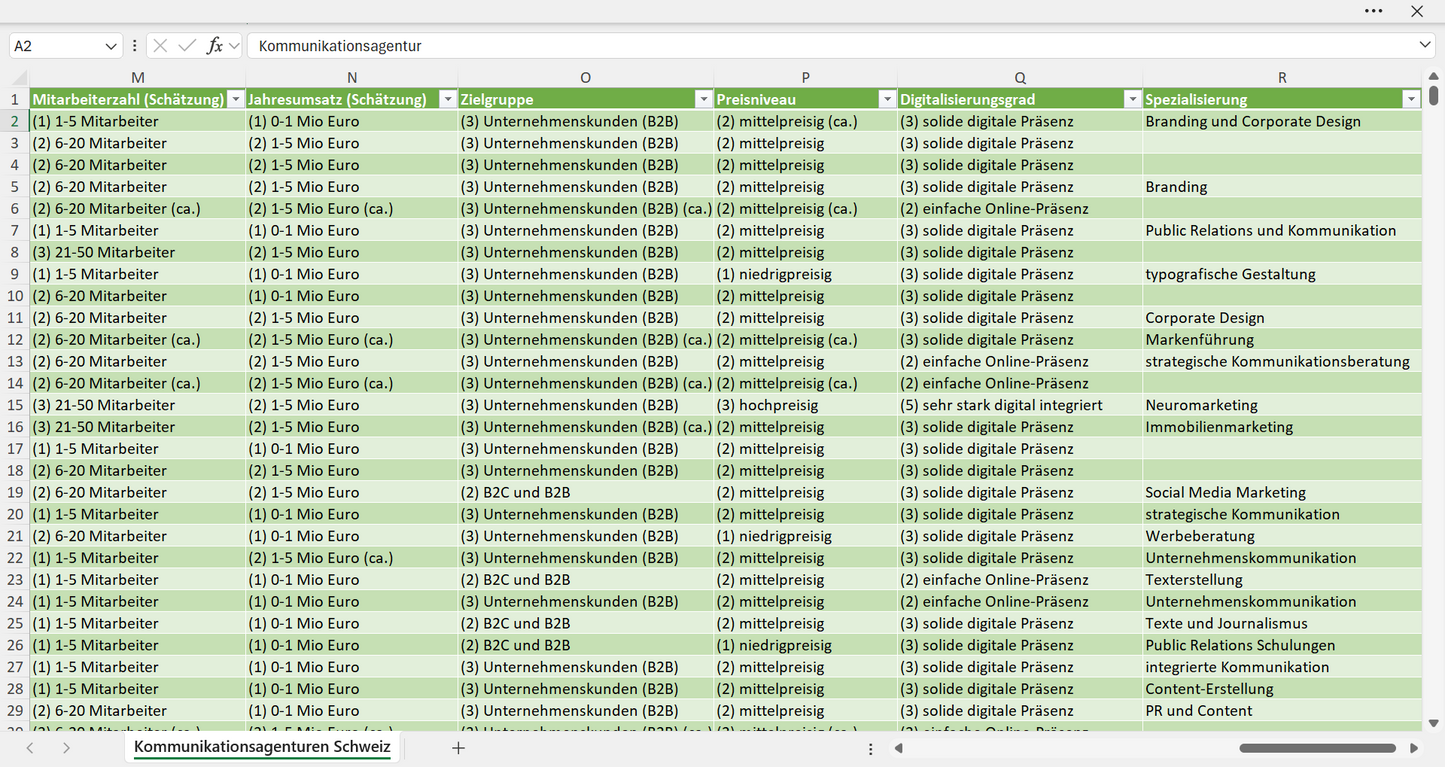The image size is (1445, 767).
Task: Open Jahresumsatz (Schätzung) filter dropdown
Action: click(447, 99)
